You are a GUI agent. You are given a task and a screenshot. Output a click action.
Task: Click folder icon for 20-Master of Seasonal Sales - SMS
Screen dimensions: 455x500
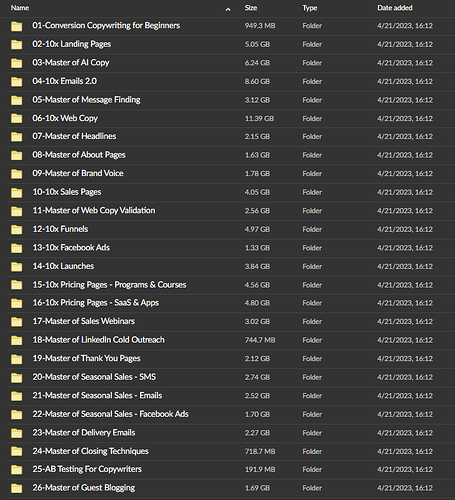[x=17, y=378]
